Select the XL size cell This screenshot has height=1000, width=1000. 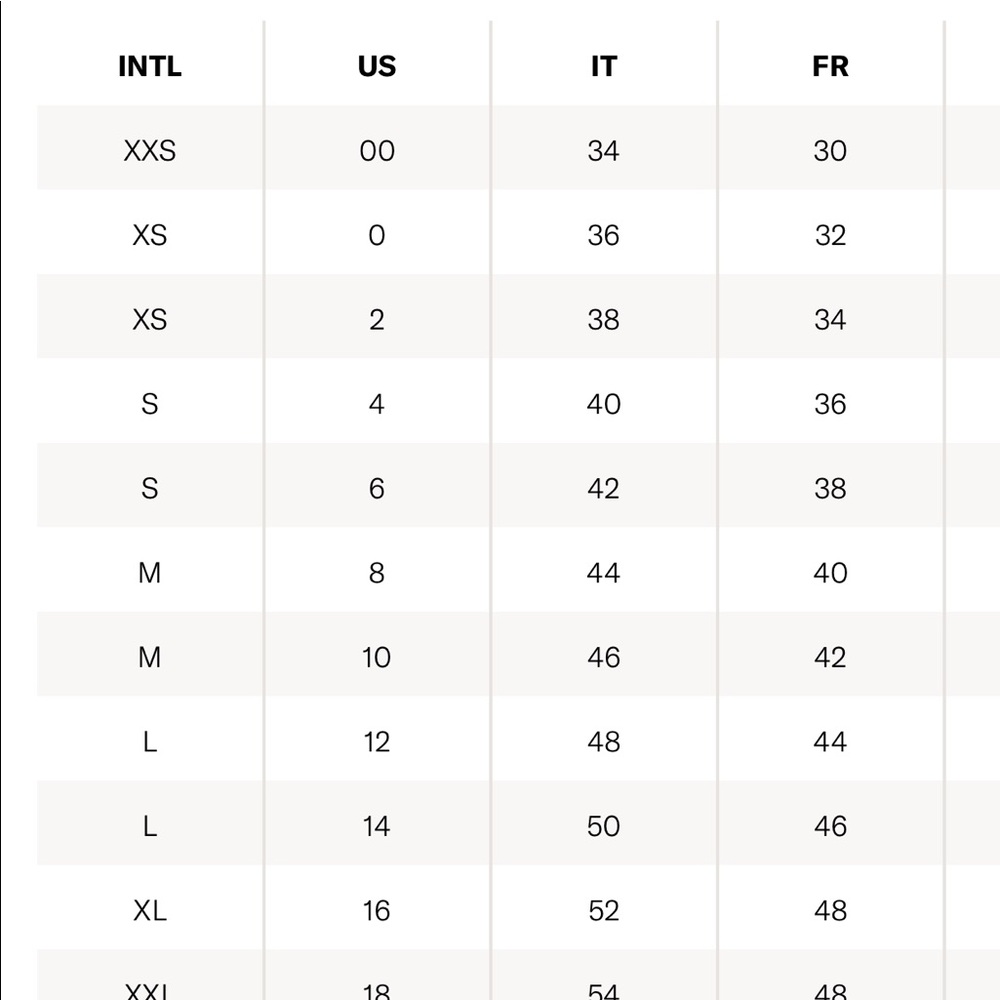point(150,911)
